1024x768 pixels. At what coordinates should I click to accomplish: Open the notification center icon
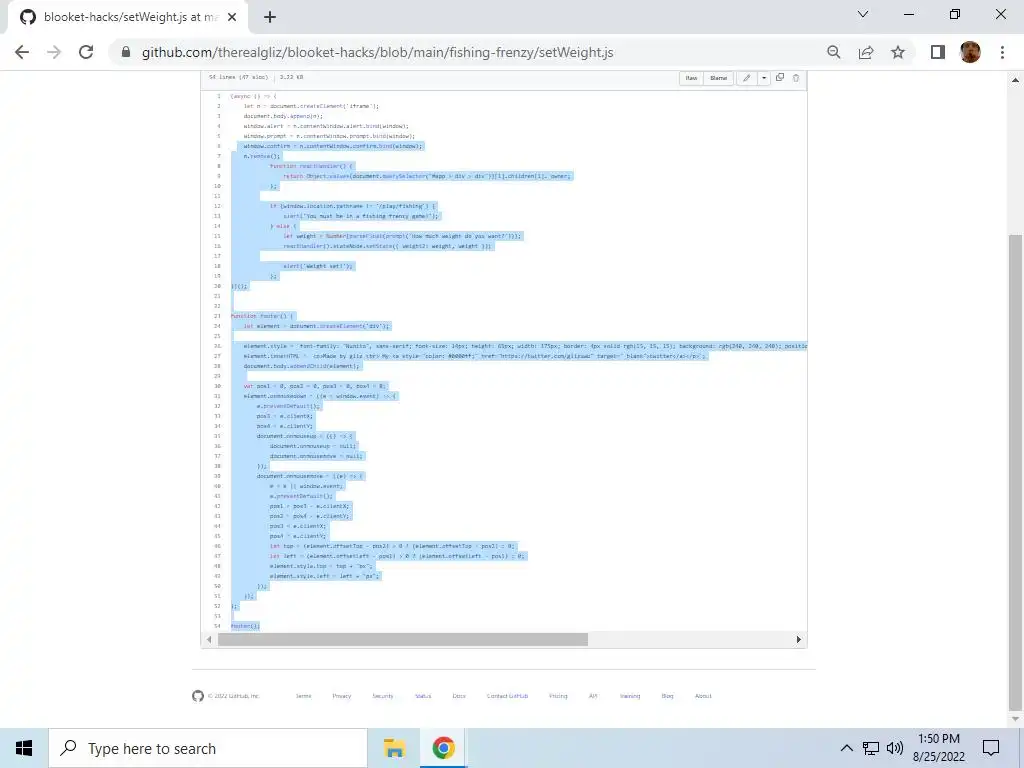click(991, 748)
